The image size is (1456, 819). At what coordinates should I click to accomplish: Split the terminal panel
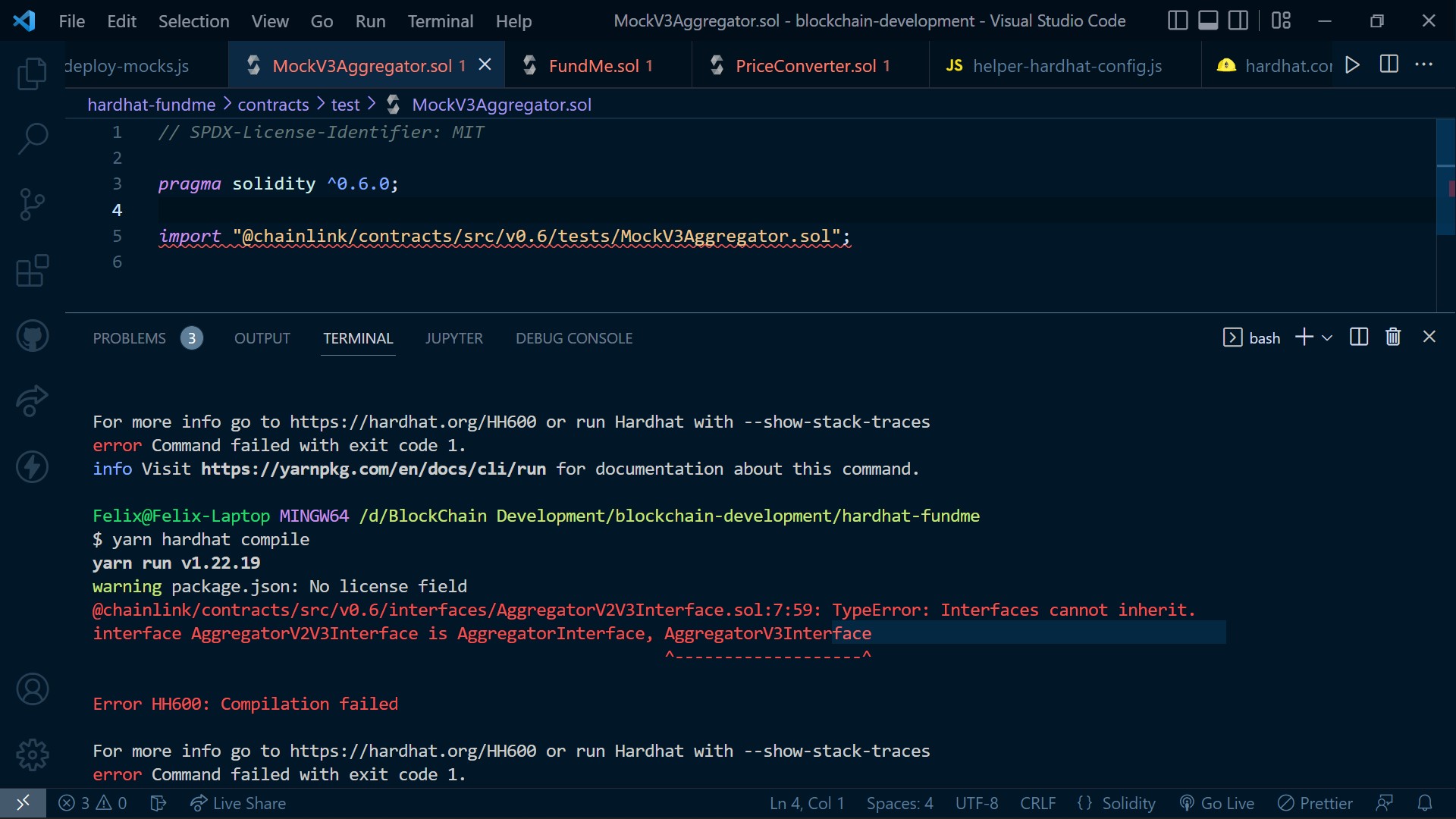(x=1359, y=337)
